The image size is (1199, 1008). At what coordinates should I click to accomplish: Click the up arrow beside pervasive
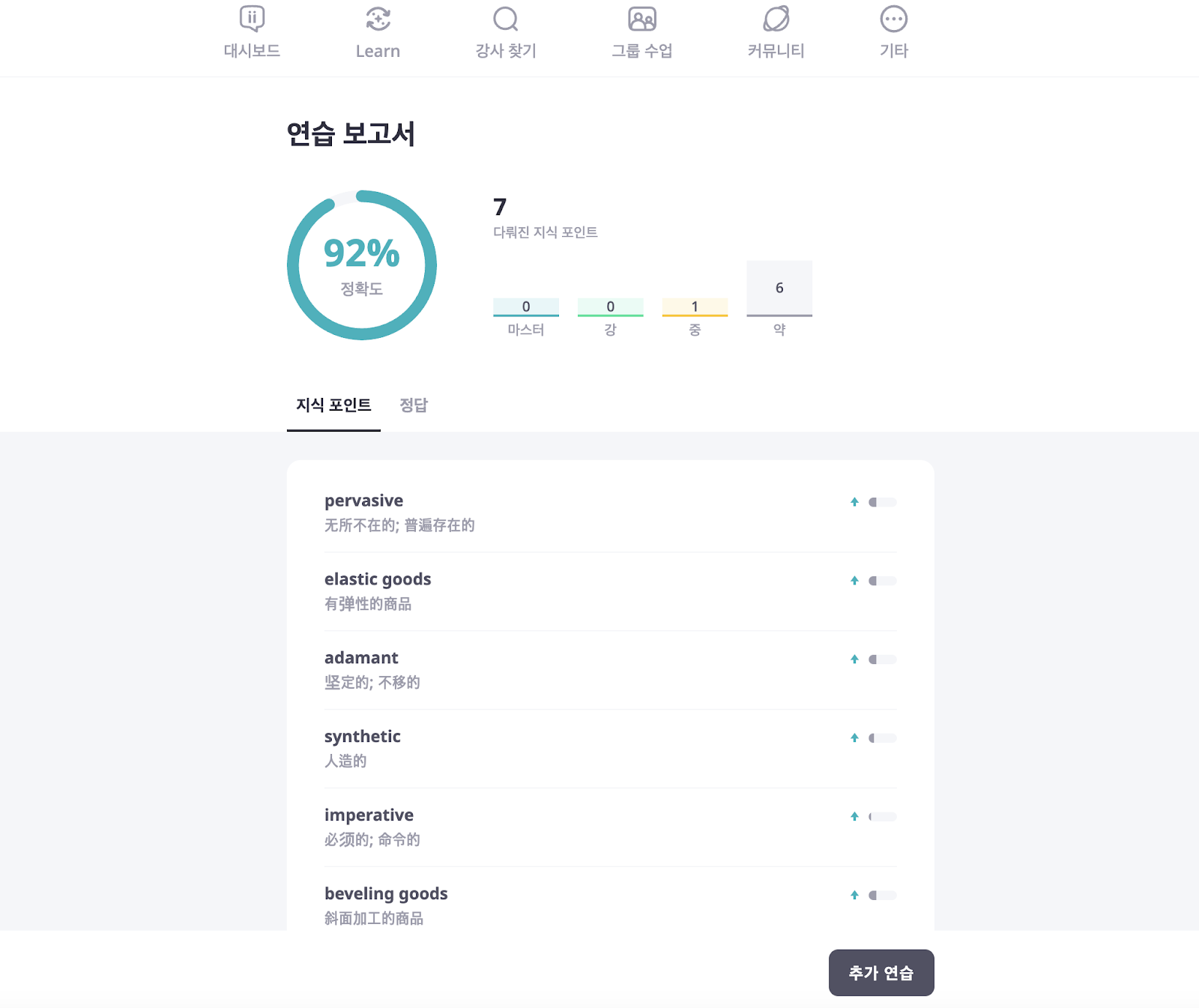coord(854,502)
